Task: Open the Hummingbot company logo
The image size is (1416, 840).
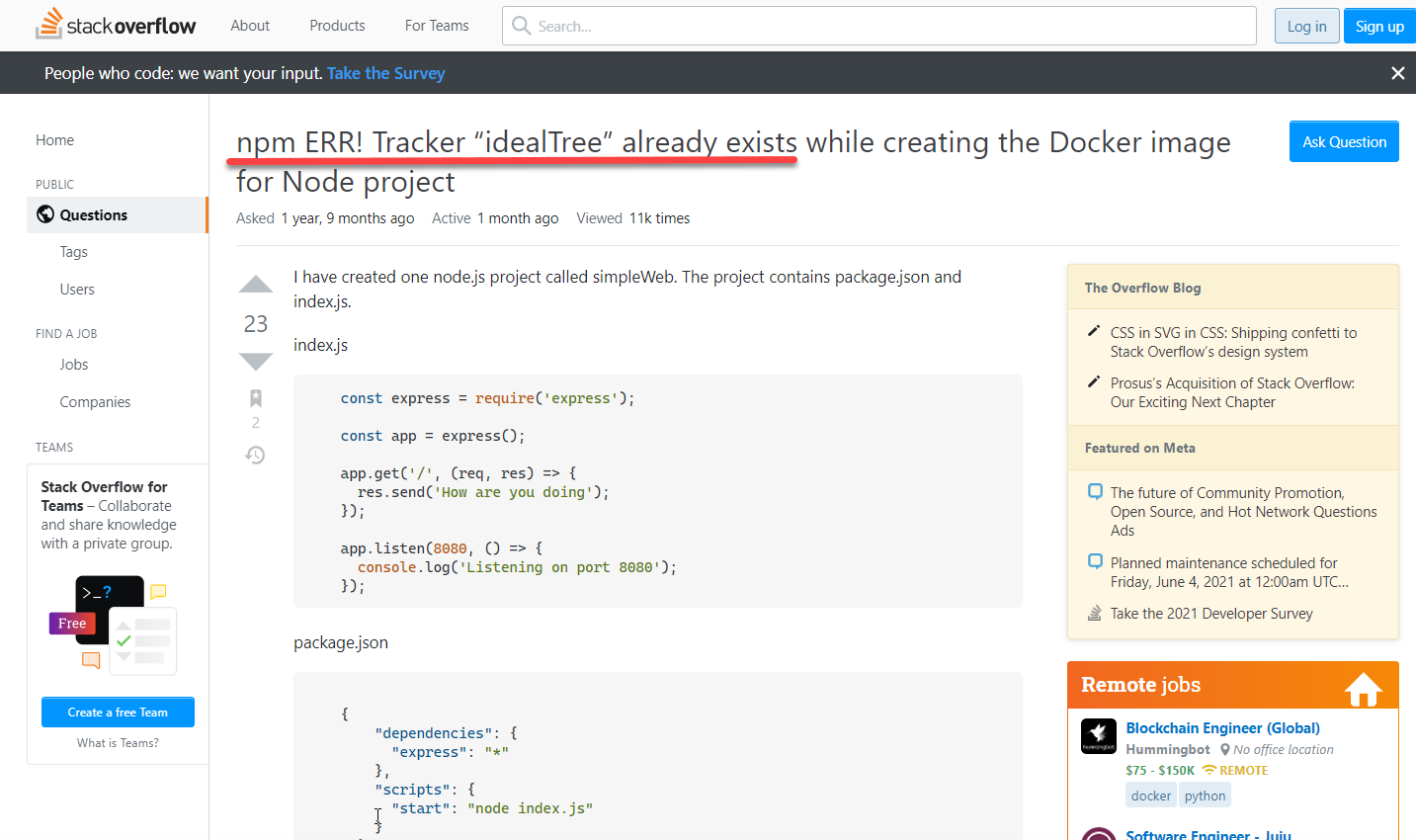Action: click(x=1098, y=736)
